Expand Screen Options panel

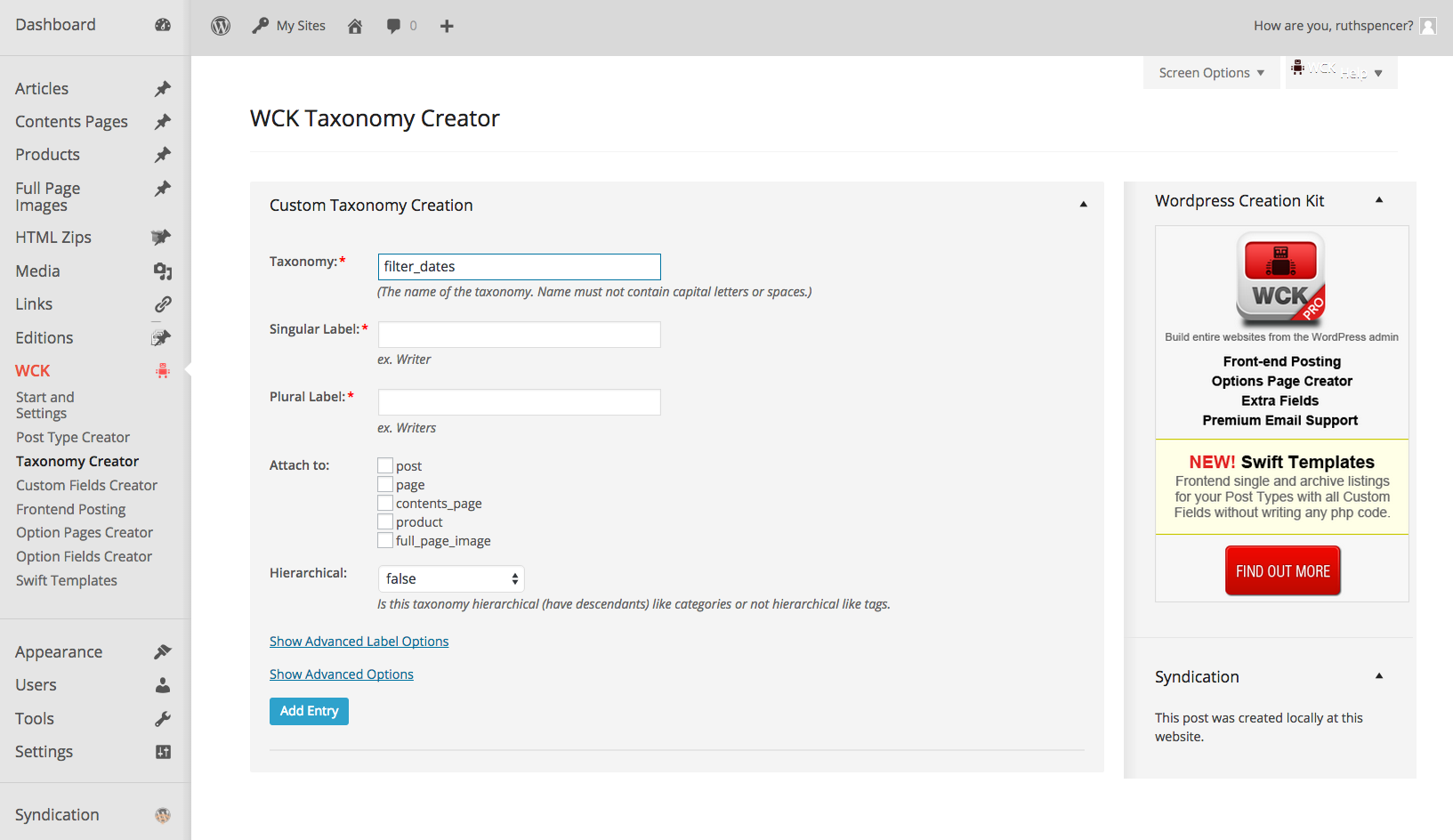[x=1211, y=73]
